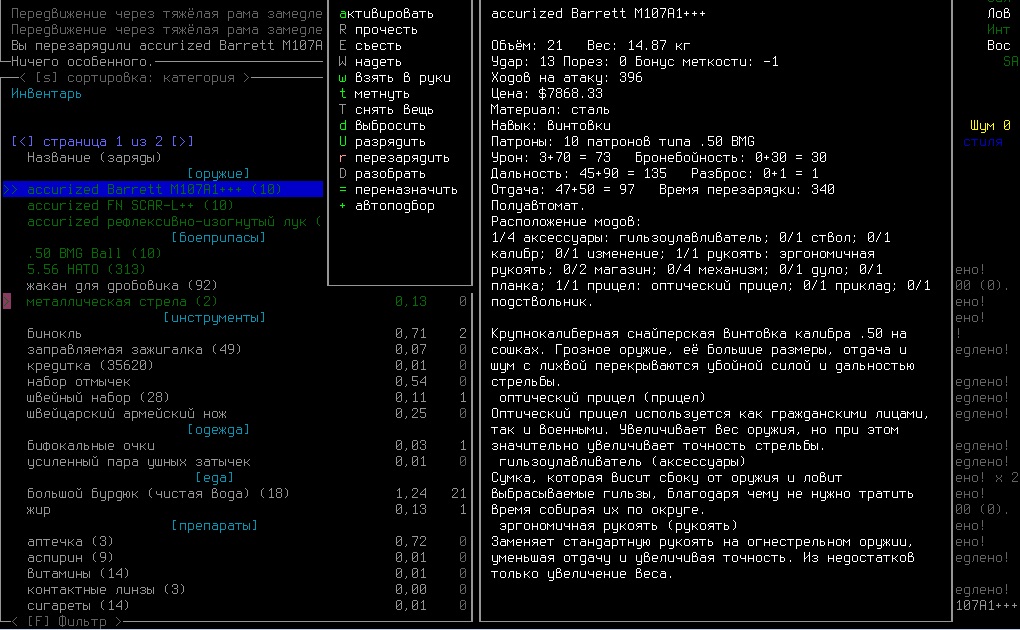Select accurized FN SCAR-L++ (10) item

coord(130,206)
